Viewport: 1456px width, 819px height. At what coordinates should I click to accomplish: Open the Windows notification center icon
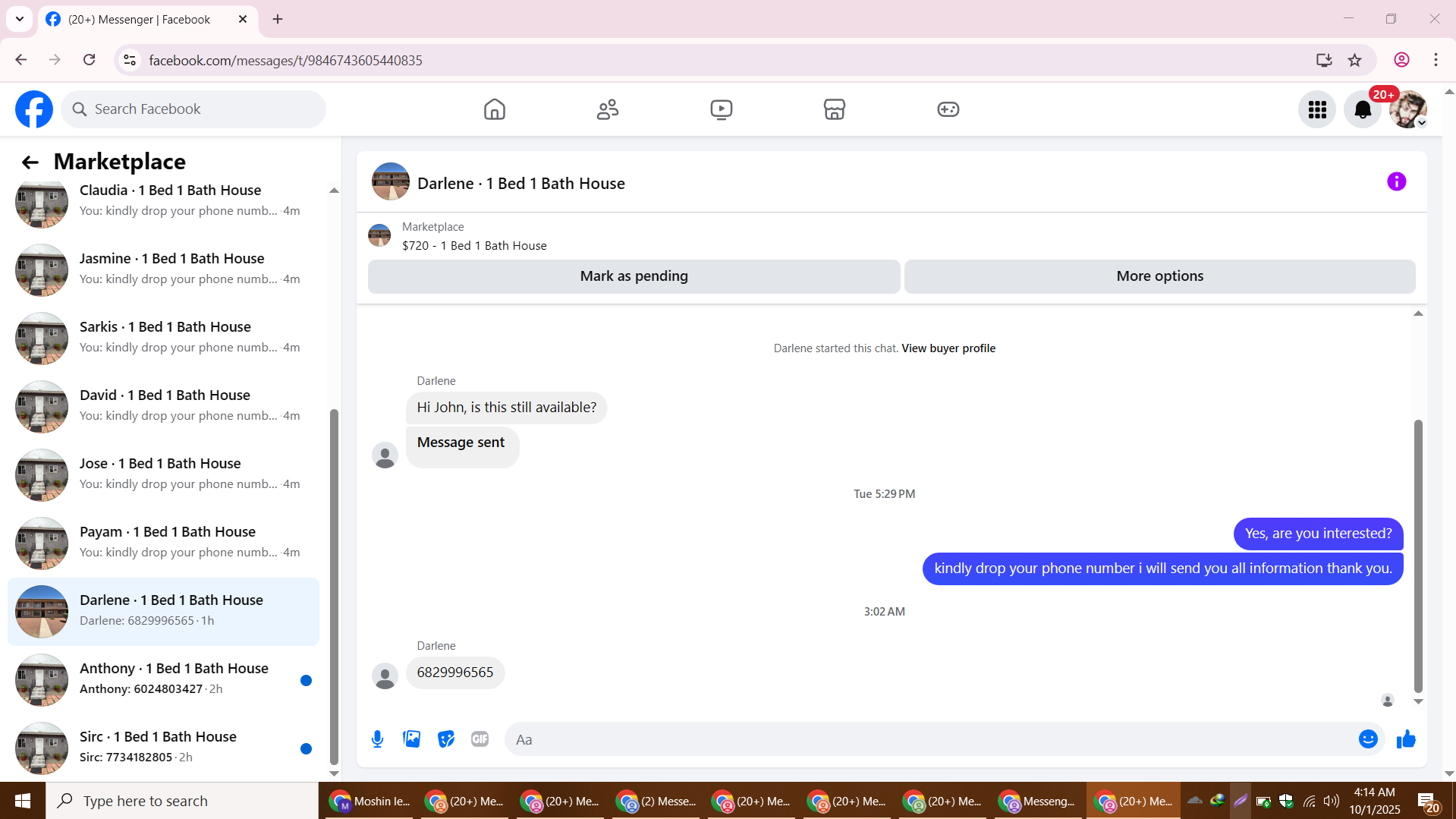point(1426,801)
